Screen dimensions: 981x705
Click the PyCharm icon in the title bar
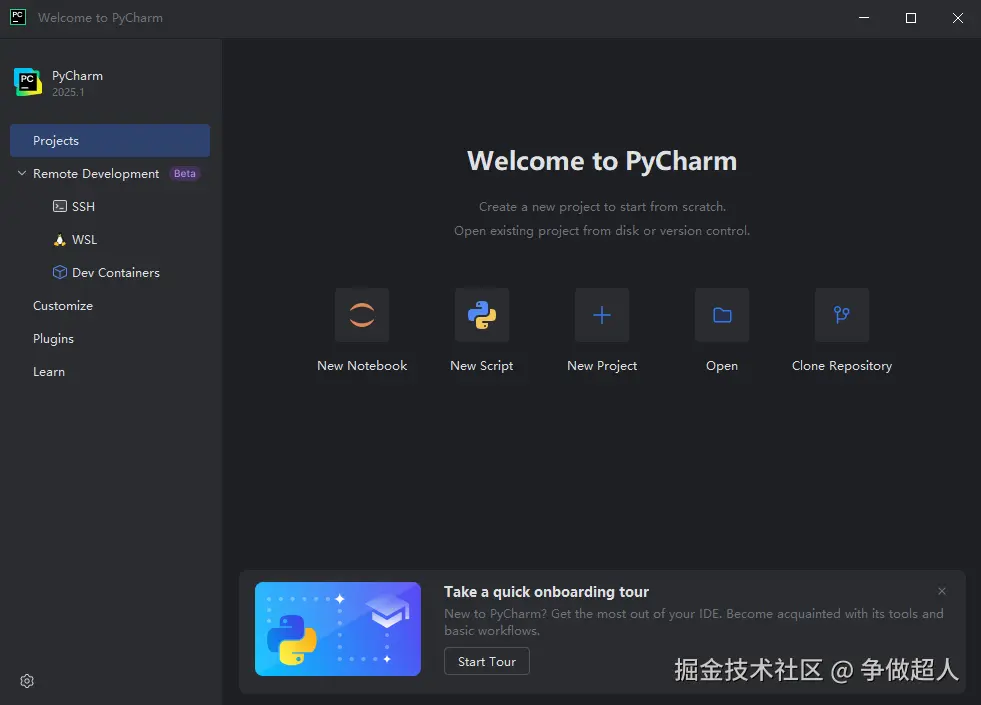point(18,17)
